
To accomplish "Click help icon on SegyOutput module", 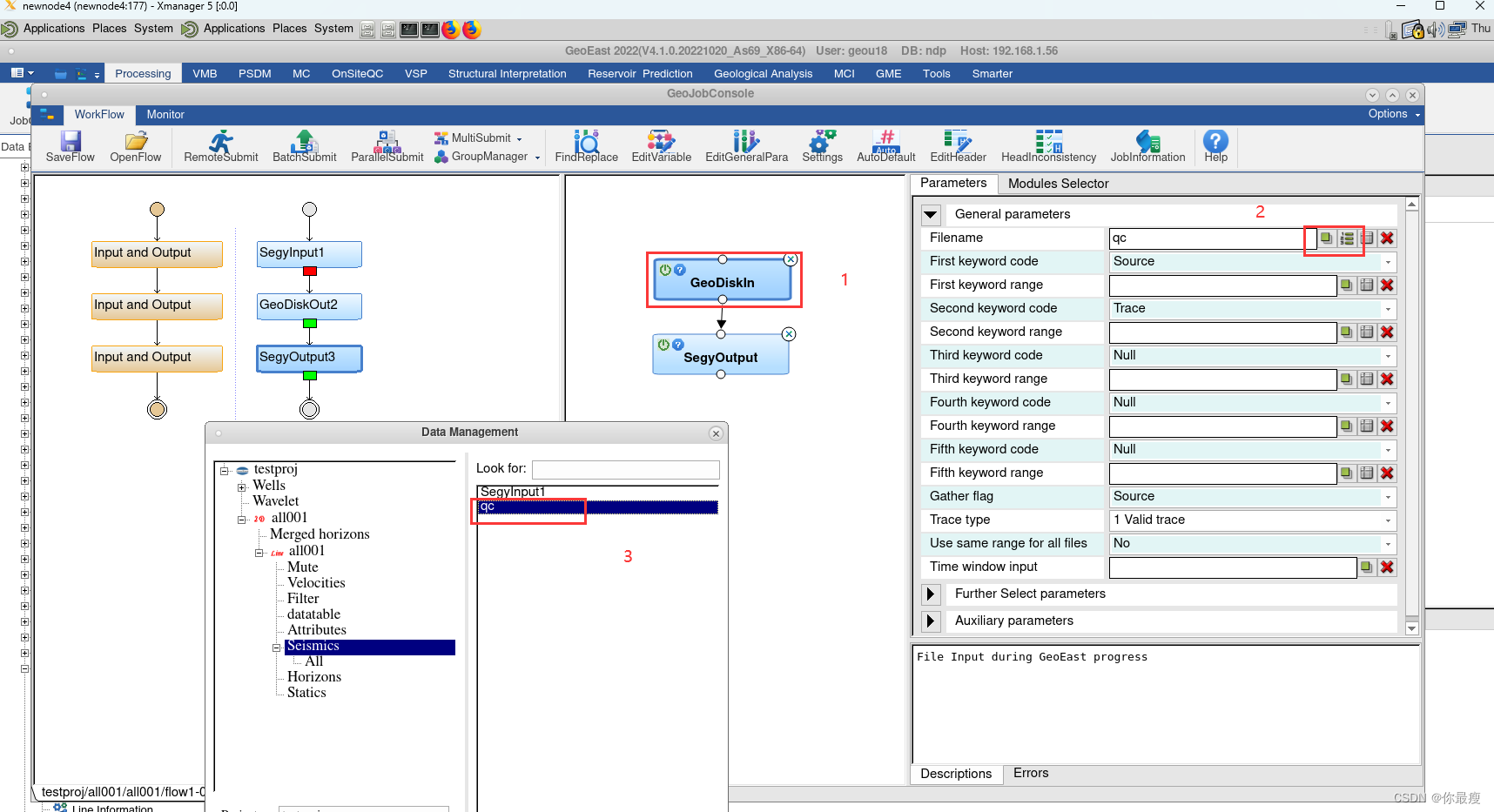I will coord(678,345).
